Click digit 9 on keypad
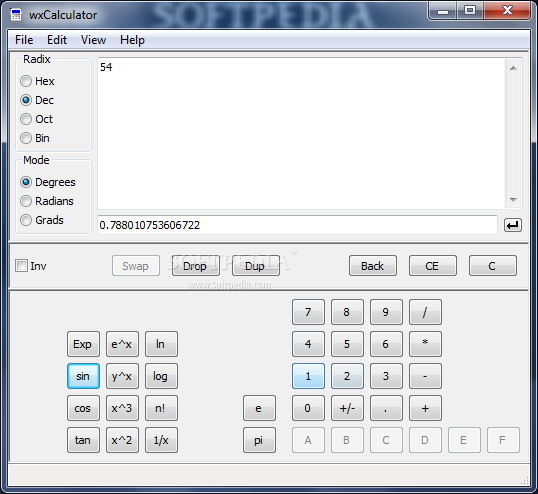Screen dimensions: 538x494 click(386, 312)
